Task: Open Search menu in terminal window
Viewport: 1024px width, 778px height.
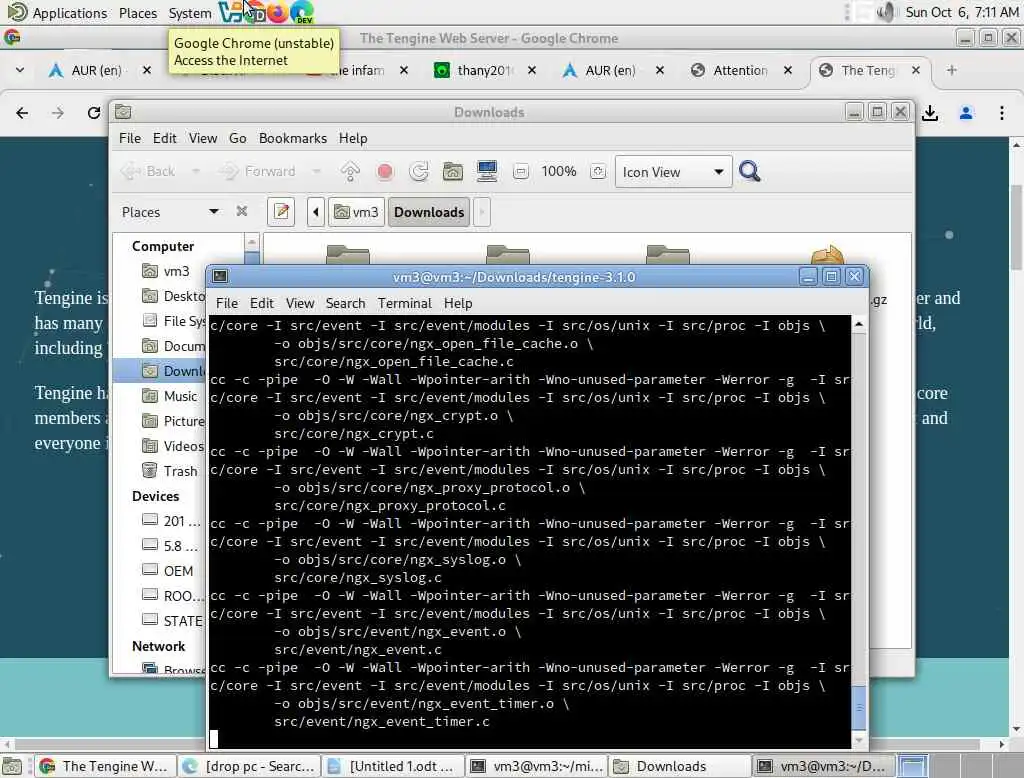Action: tap(345, 303)
